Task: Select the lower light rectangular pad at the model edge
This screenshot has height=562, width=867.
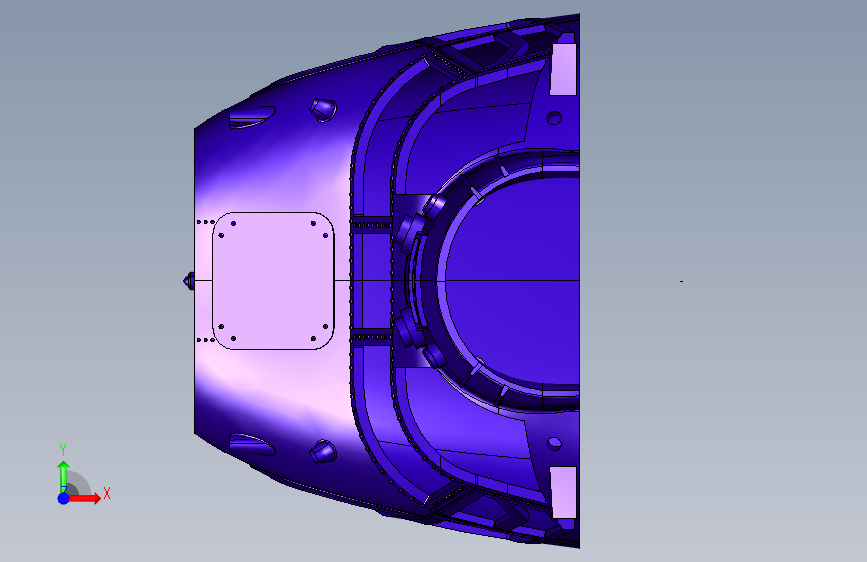Action: 563,492
